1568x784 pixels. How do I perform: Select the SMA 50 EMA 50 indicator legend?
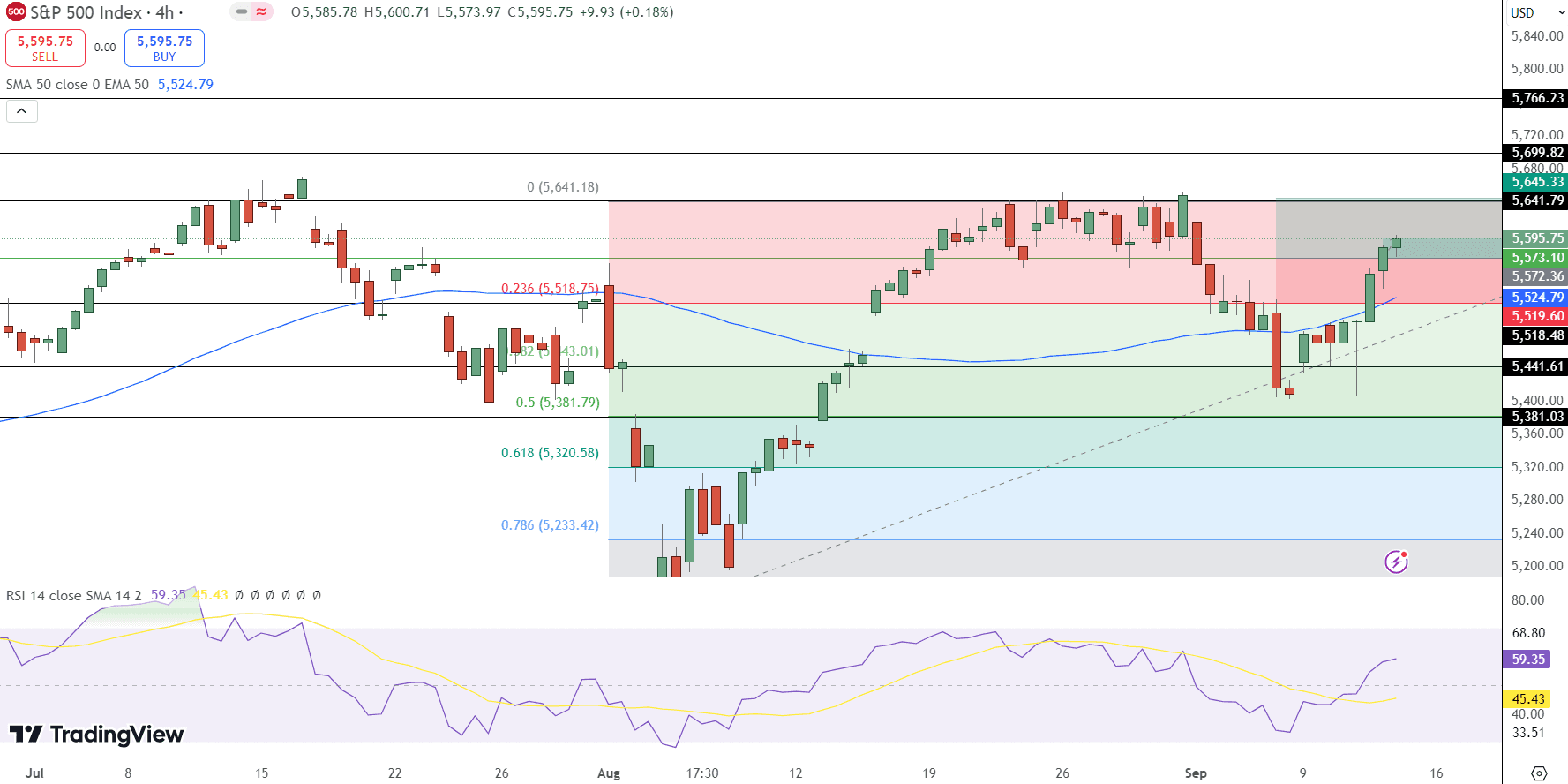78,85
